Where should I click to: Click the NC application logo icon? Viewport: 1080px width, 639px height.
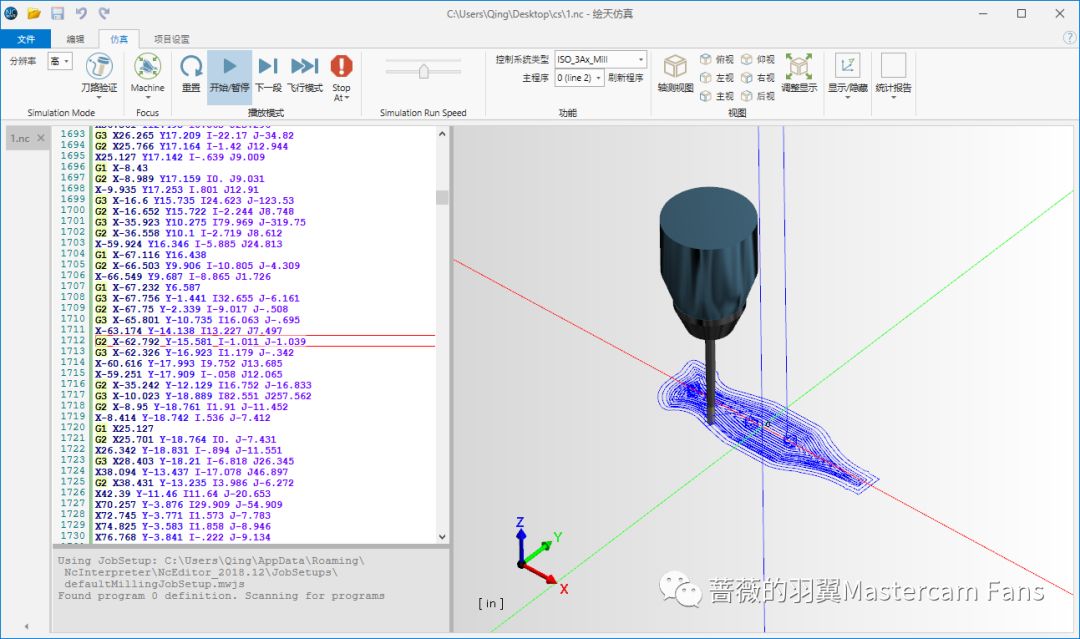[11, 13]
